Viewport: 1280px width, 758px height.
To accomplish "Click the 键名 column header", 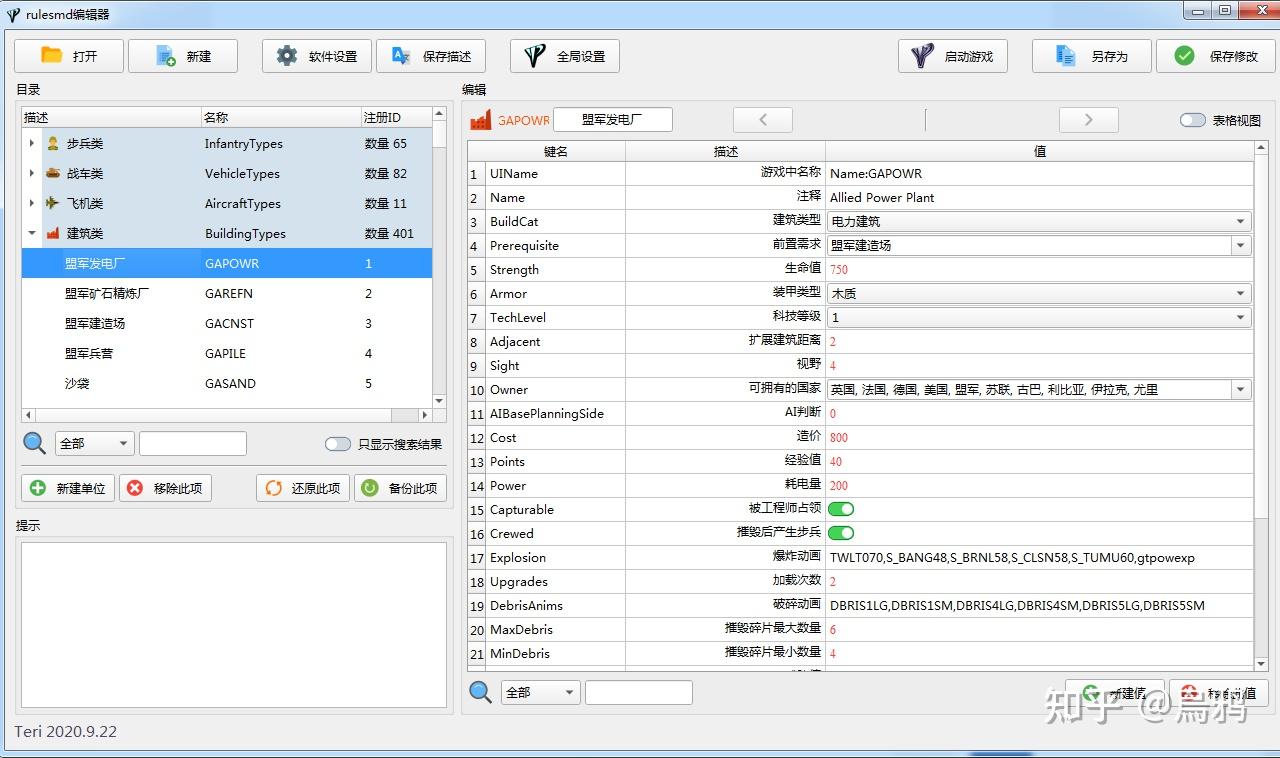I will [x=556, y=151].
